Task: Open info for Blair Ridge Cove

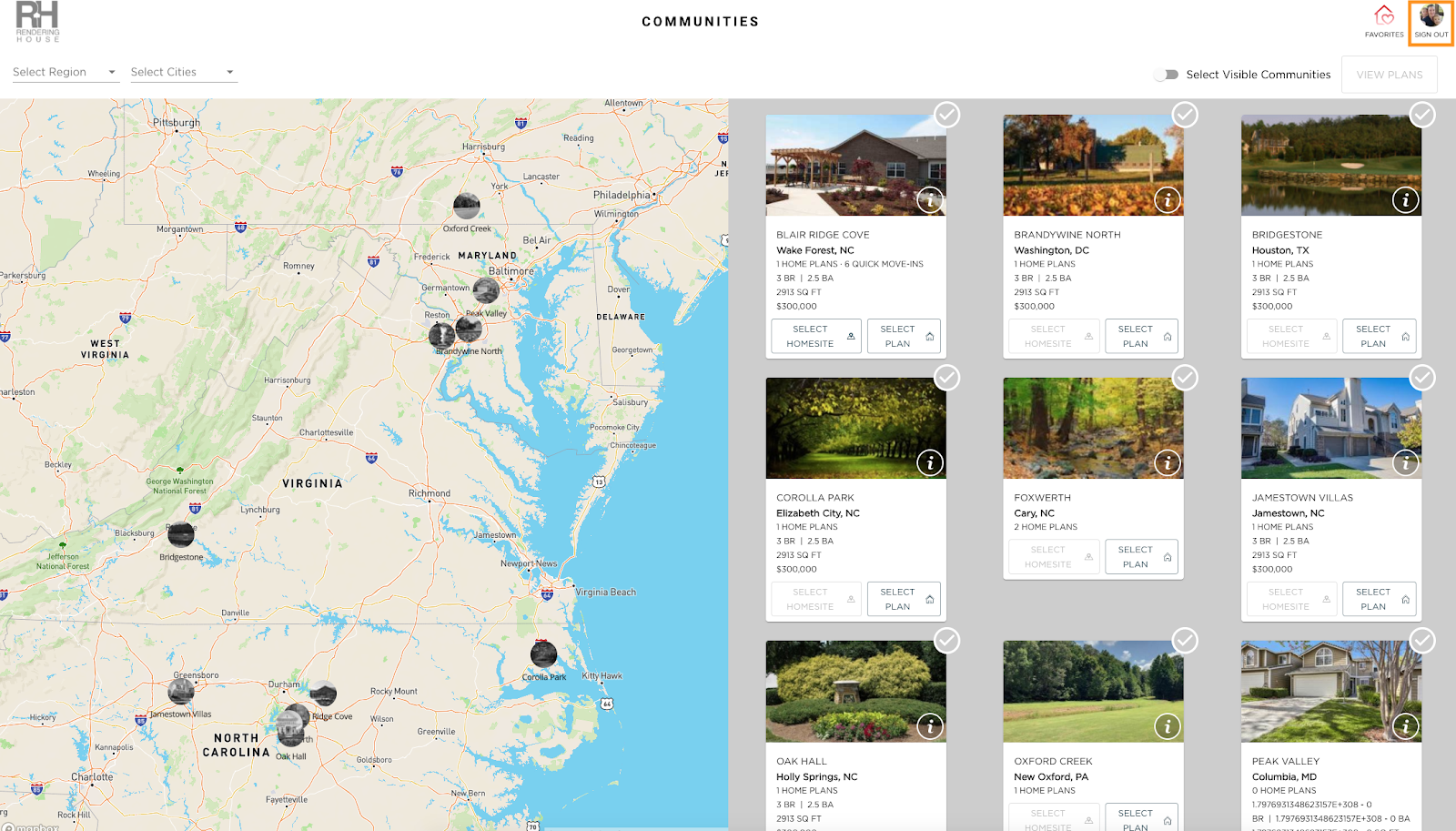Action: pos(929,200)
